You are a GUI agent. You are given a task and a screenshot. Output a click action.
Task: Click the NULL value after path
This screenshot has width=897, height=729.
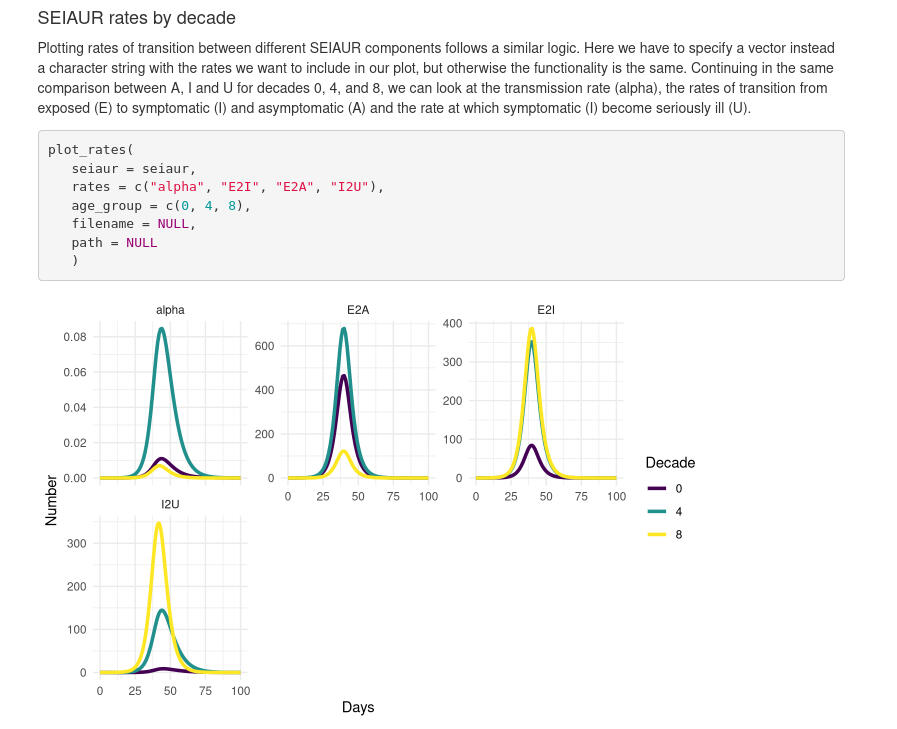tap(141, 243)
